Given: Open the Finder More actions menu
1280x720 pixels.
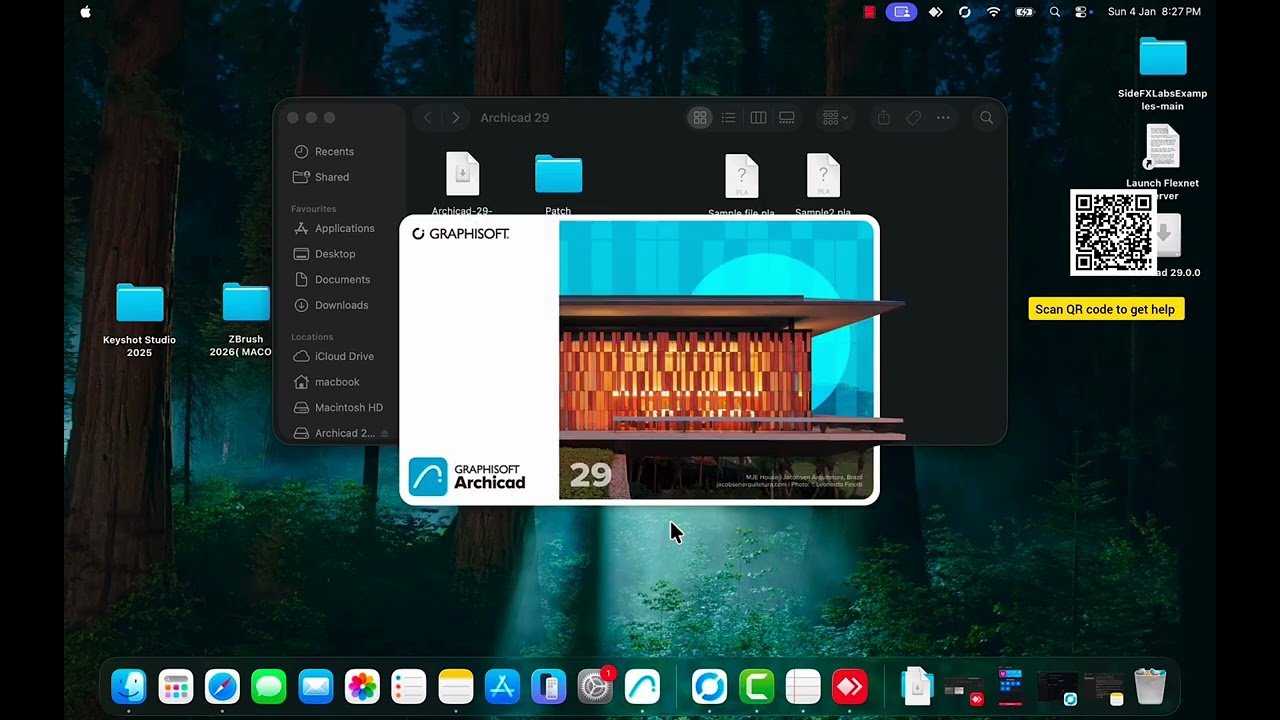Looking at the screenshot, I should click(x=943, y=118).
